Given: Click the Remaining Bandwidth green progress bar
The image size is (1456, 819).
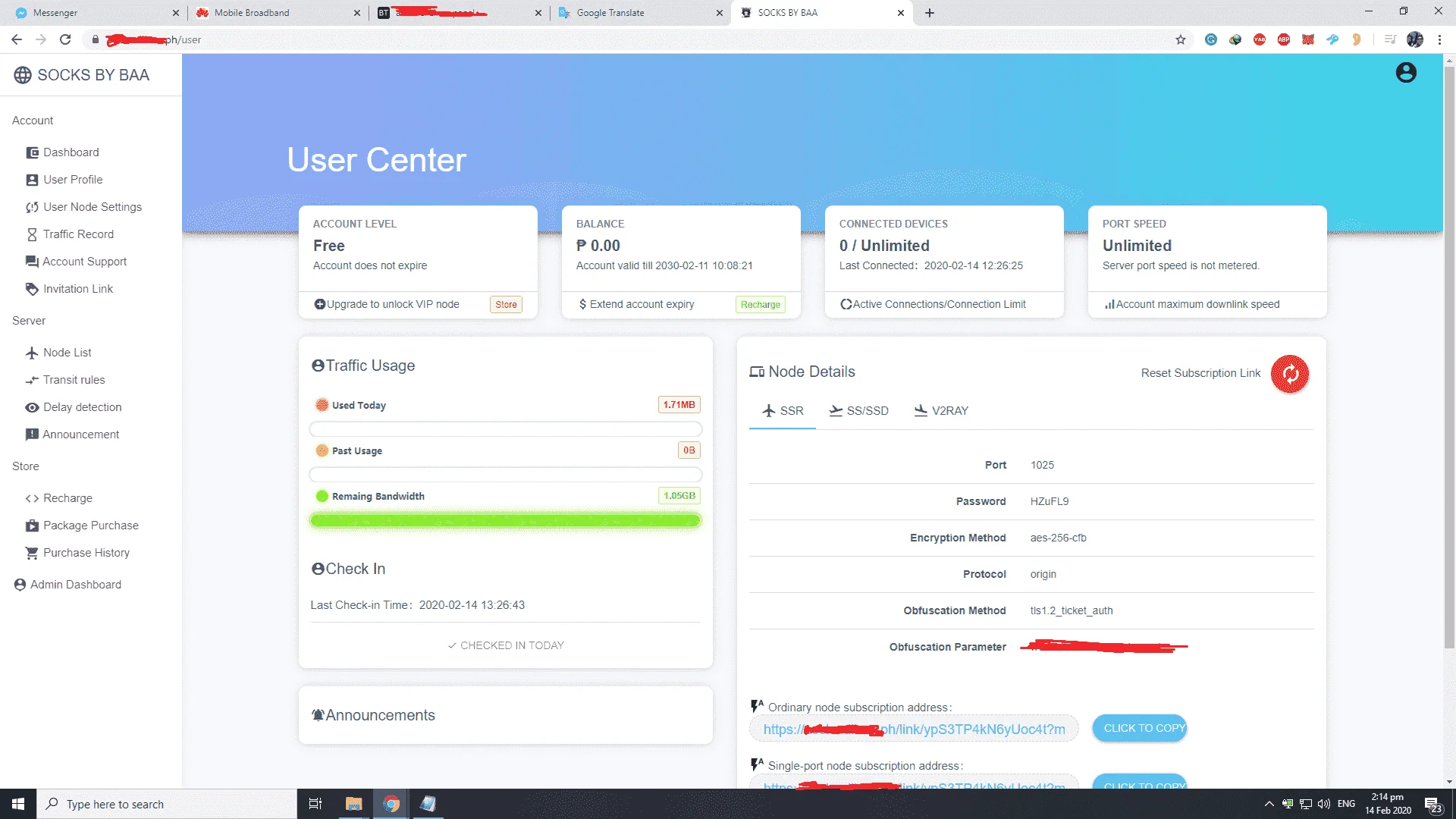Looking at the screenshot, I should coord(506,521).
